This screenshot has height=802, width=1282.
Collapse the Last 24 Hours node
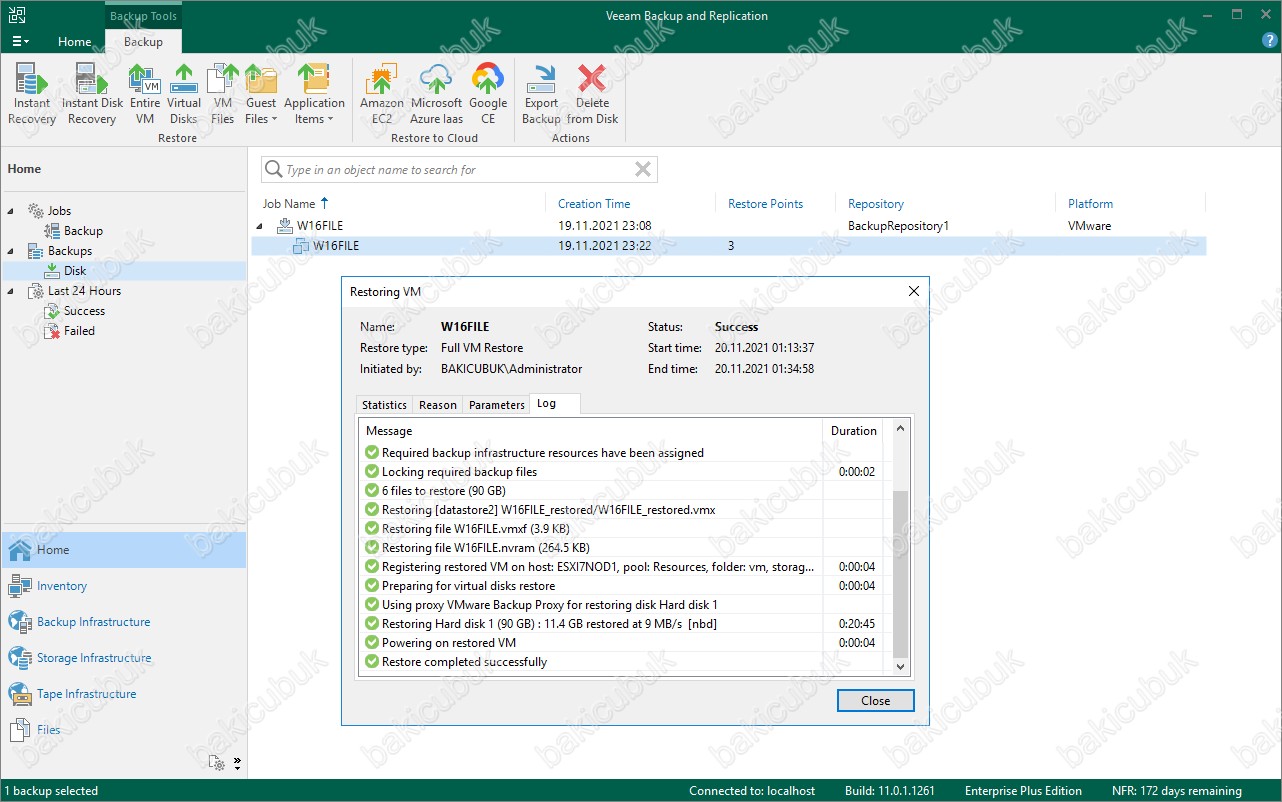click(11, 291)
